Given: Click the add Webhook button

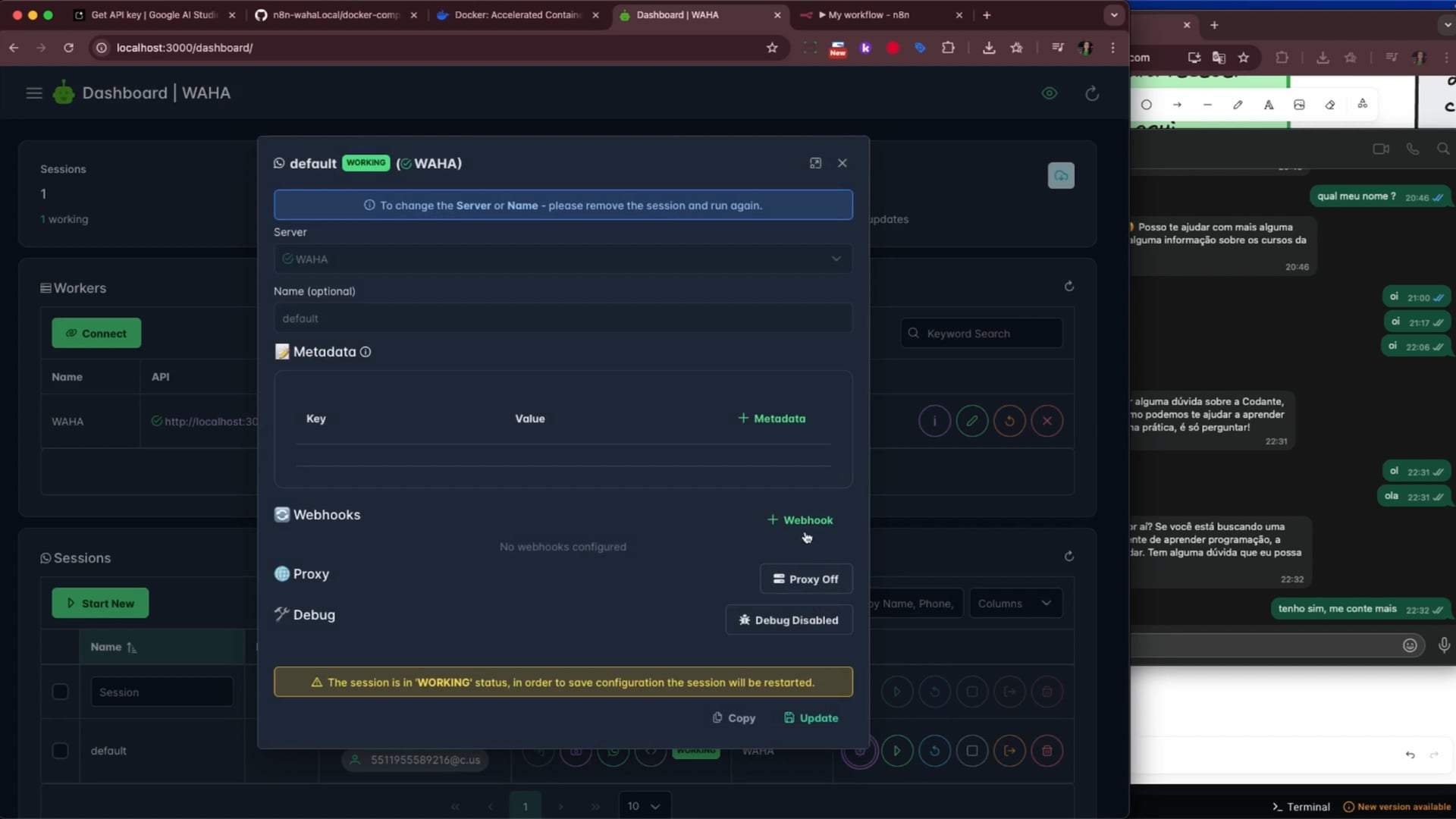Looking at the screenshot, I should coord(800,520).
